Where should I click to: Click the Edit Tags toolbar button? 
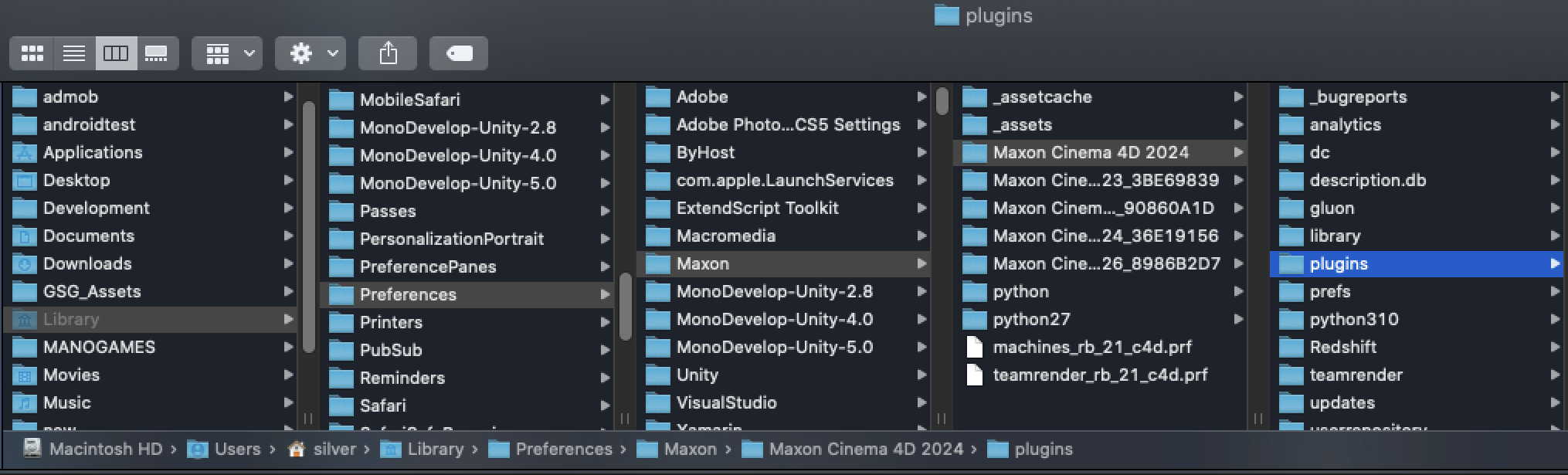coord(459,53)
